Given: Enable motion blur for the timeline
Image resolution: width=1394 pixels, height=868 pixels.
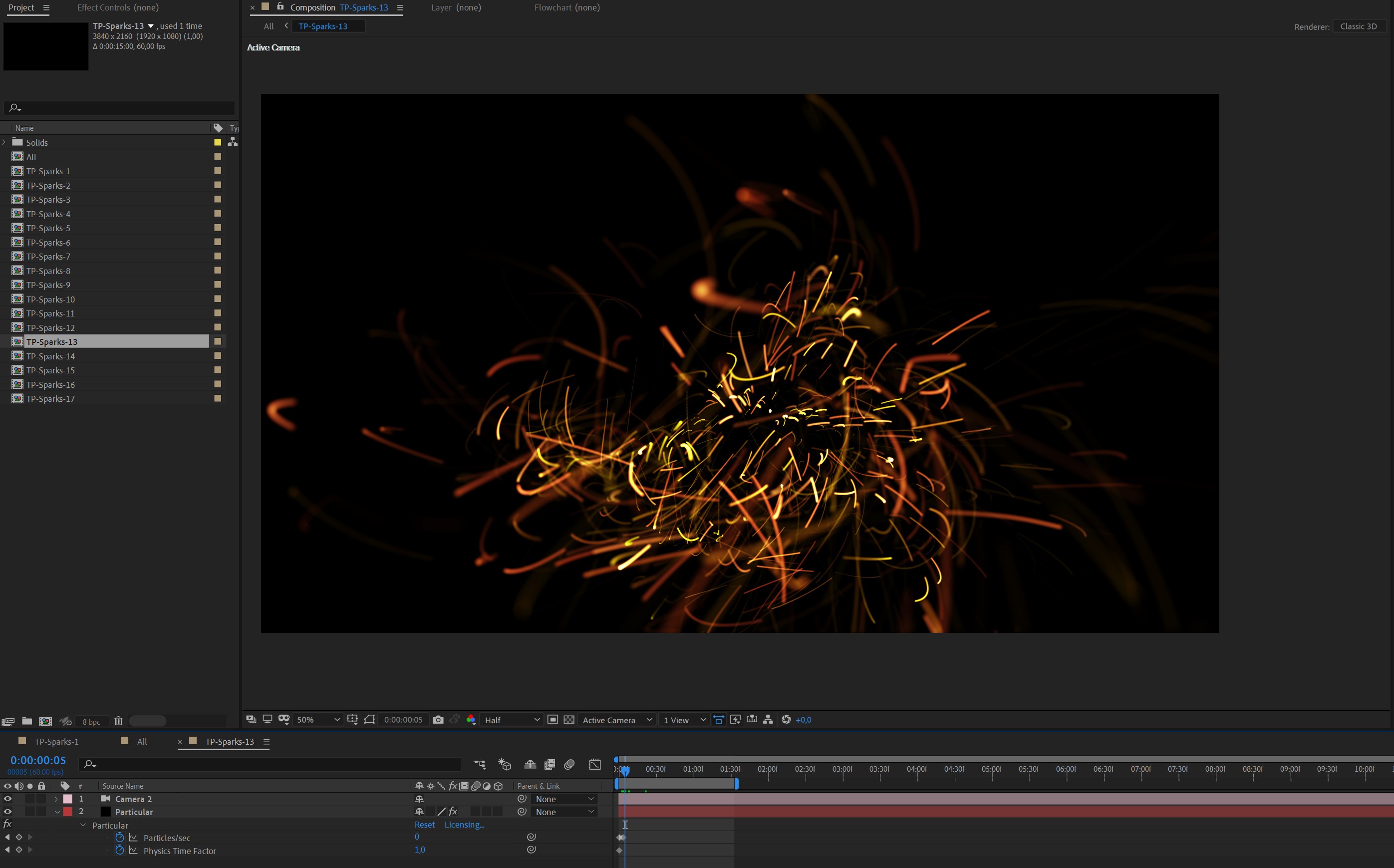Looking at the screenshot, I should pyautogui.click(x=569, y=765).
